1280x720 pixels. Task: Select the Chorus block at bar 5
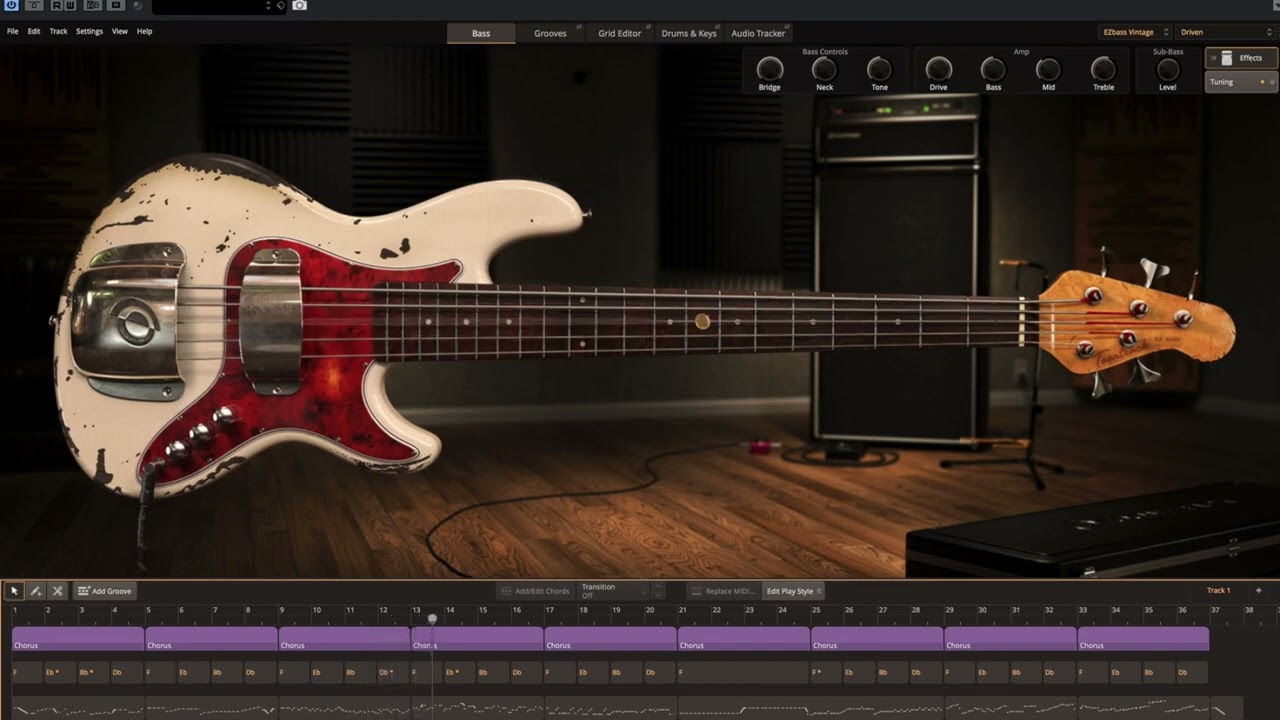coord(211,639)
